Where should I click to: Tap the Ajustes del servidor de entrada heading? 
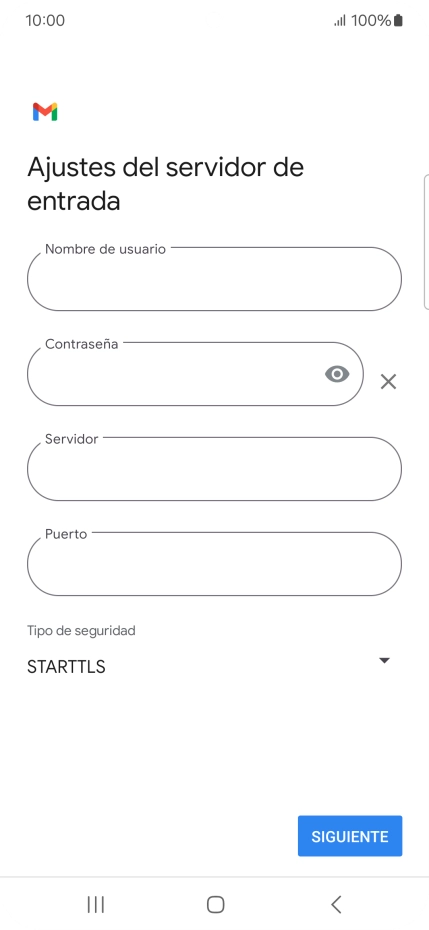[x=166, y=184]
